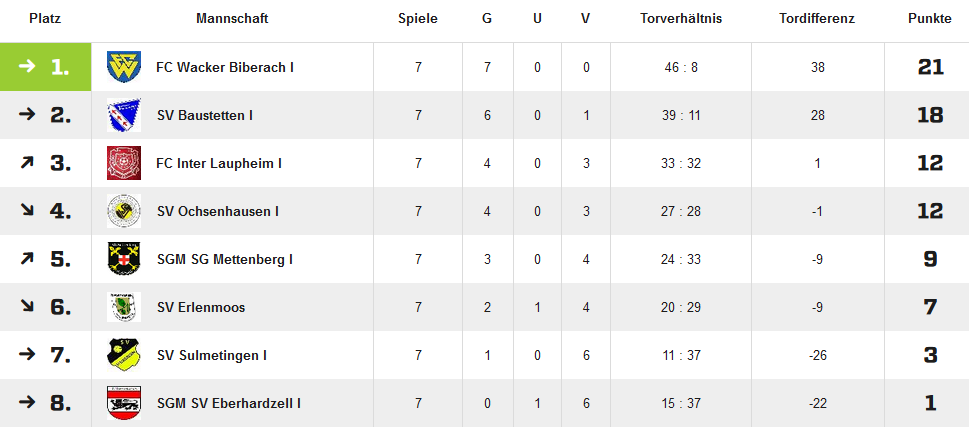
Task: Click the FC Wacker Biberach club crest
Action: (124, 67)
